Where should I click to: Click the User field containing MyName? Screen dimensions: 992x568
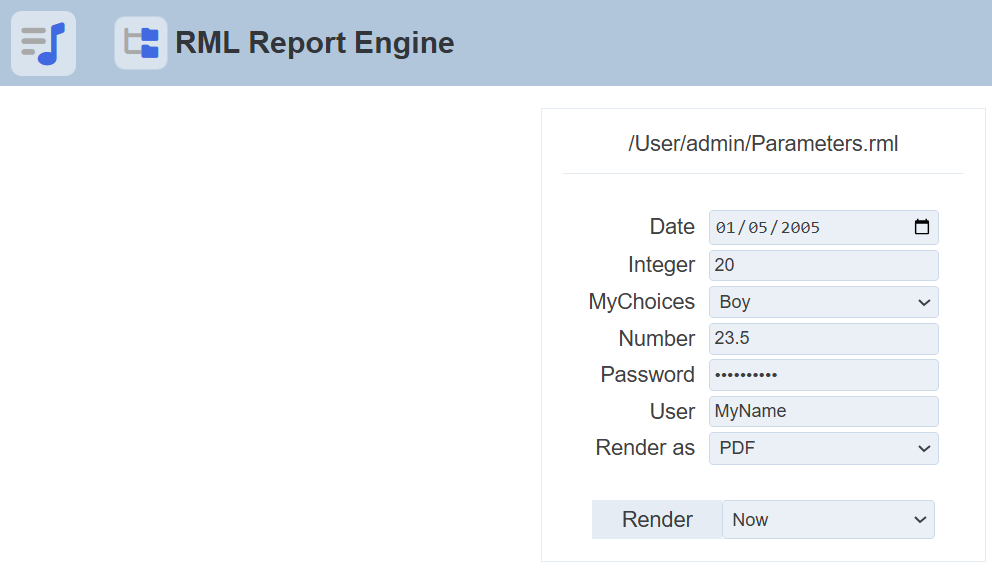point(823,411)
